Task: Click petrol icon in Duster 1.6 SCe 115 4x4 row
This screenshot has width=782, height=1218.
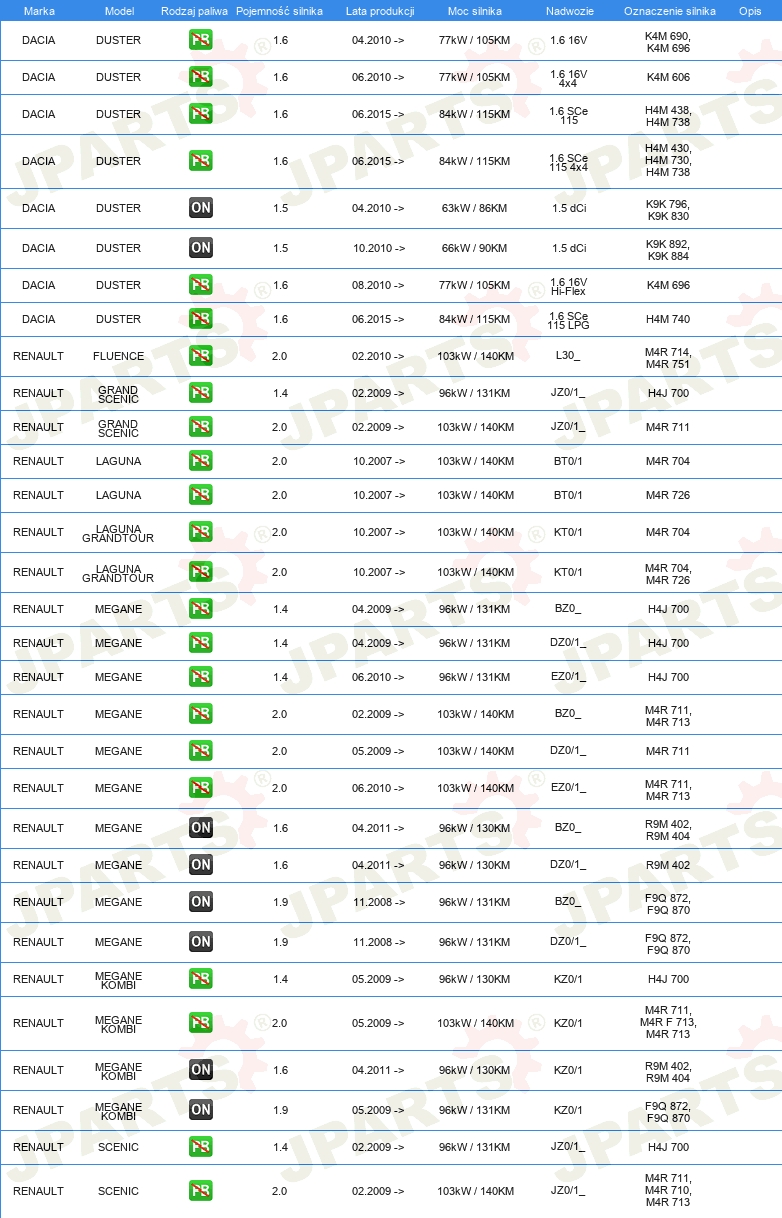Action: 201,161
